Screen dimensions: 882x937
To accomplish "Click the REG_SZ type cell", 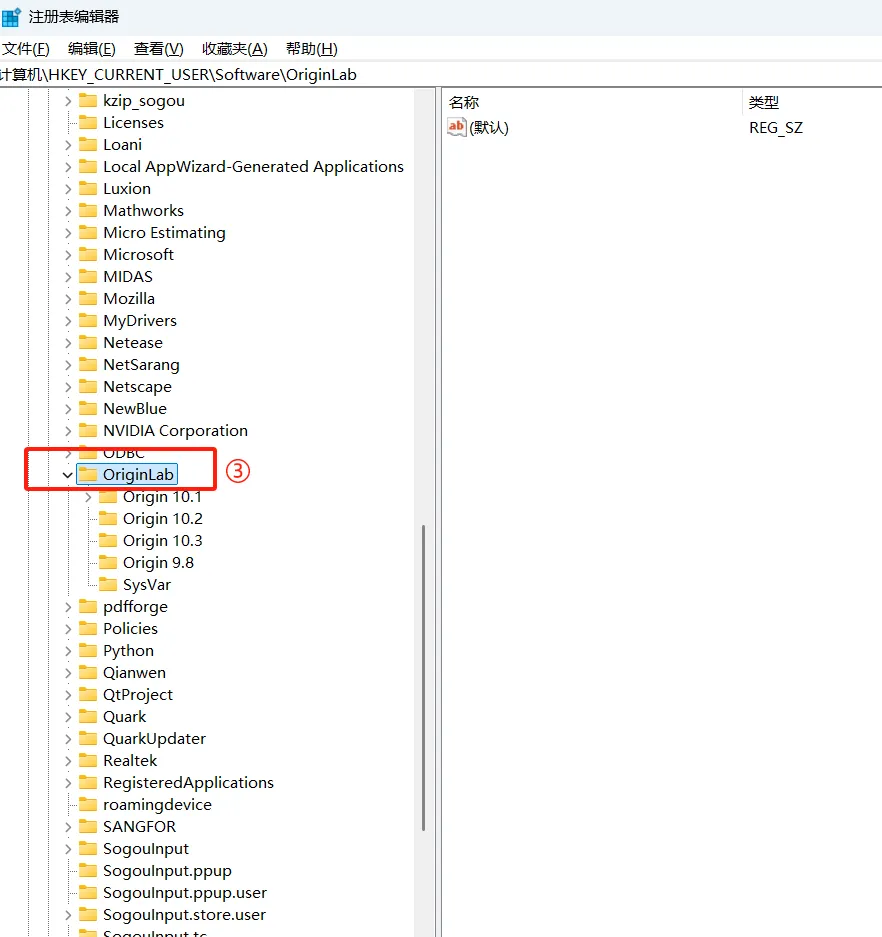I will pyautogui.click(x=776, y=128).
